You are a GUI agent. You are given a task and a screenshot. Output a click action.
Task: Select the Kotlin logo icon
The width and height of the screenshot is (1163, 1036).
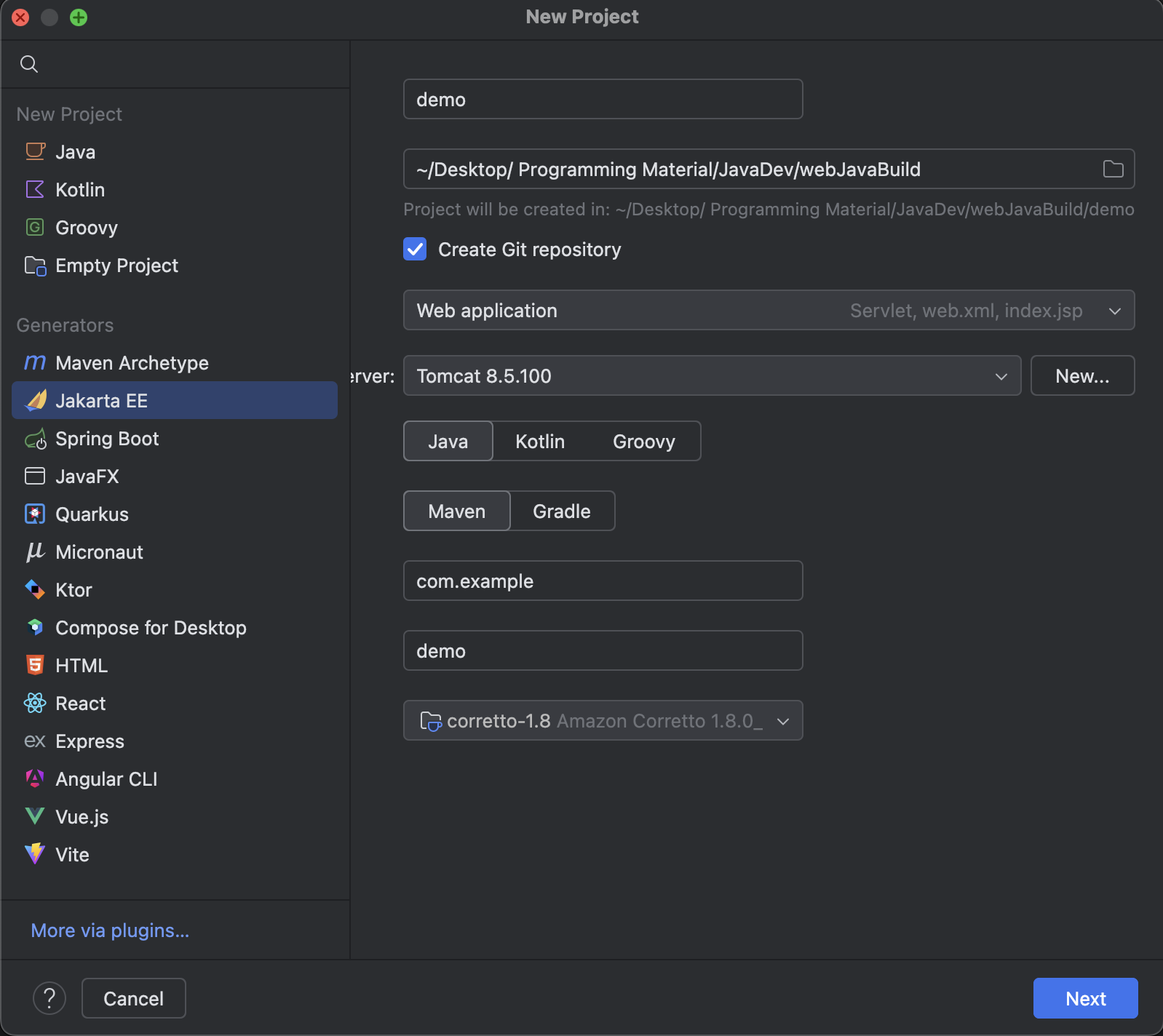(x=35, y=189)
